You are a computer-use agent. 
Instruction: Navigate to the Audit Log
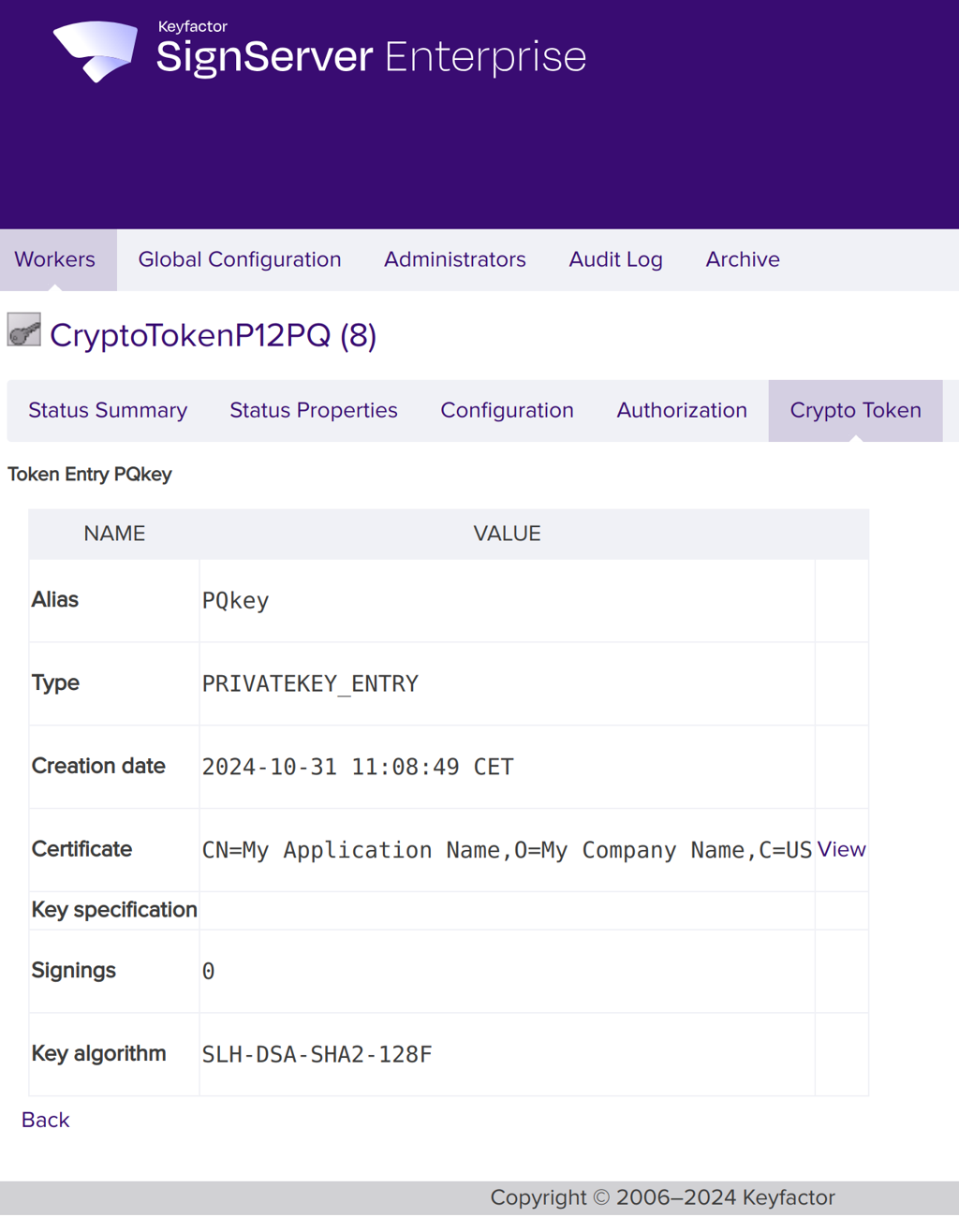point(615,259)
